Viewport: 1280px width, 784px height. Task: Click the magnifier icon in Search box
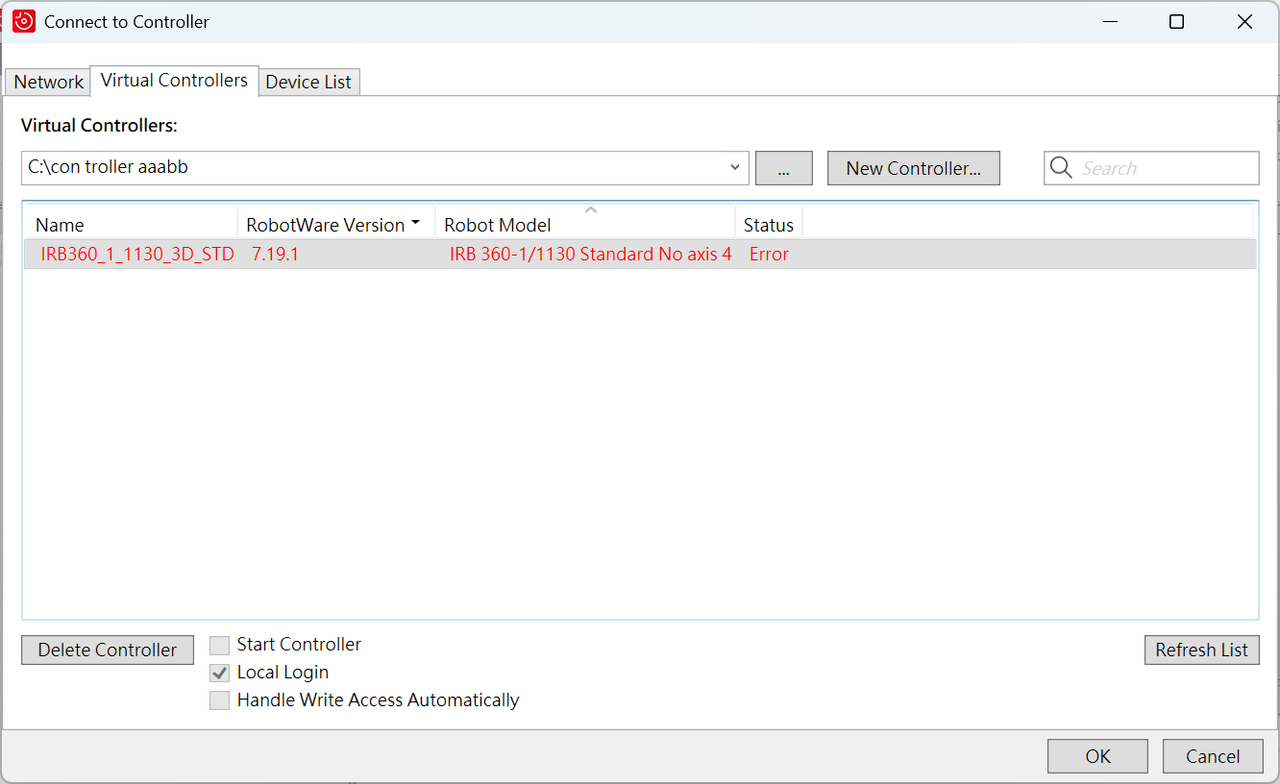1061,168
